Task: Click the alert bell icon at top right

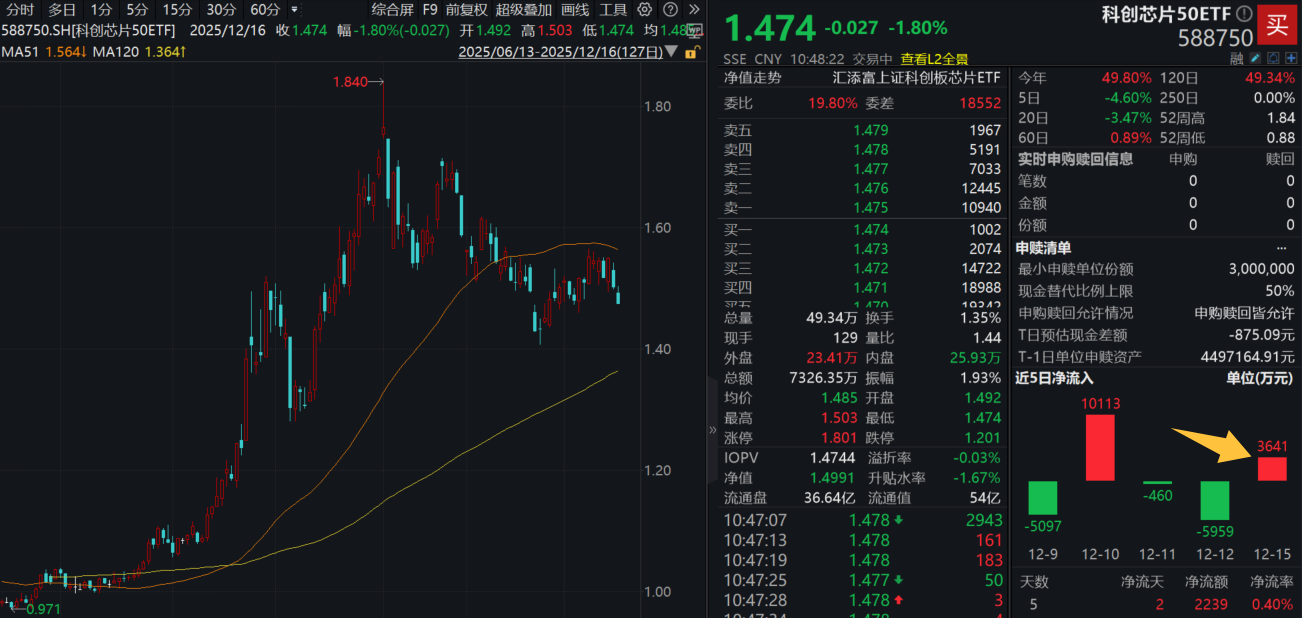Action: [x=1272, y=58]
